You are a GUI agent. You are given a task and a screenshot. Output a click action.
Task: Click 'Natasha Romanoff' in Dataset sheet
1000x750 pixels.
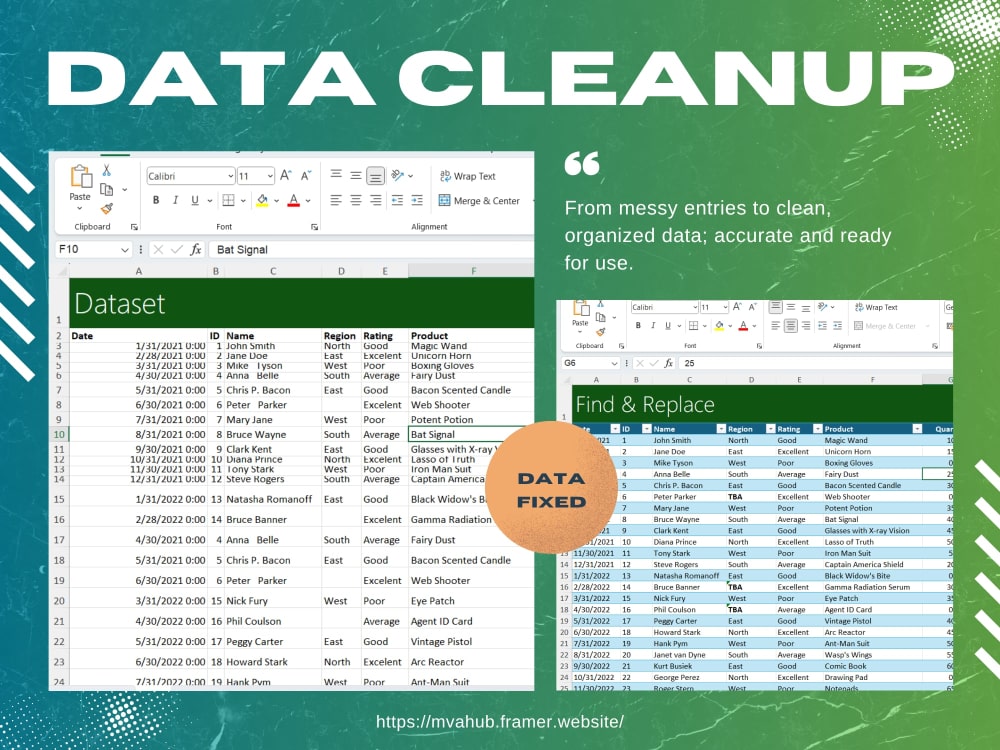pyautogui.click(x=268, y=499)
